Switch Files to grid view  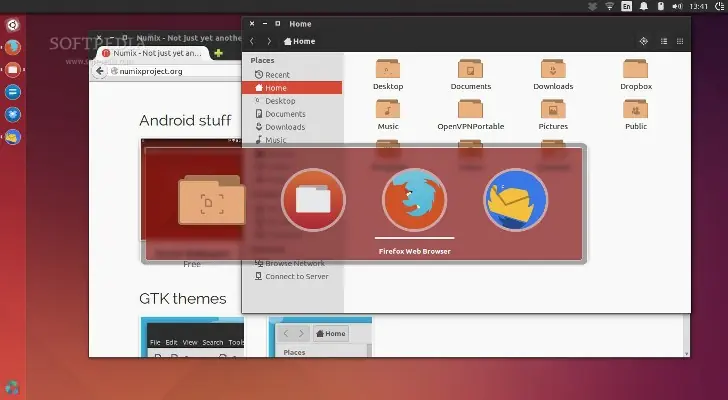tap(680, 41)
